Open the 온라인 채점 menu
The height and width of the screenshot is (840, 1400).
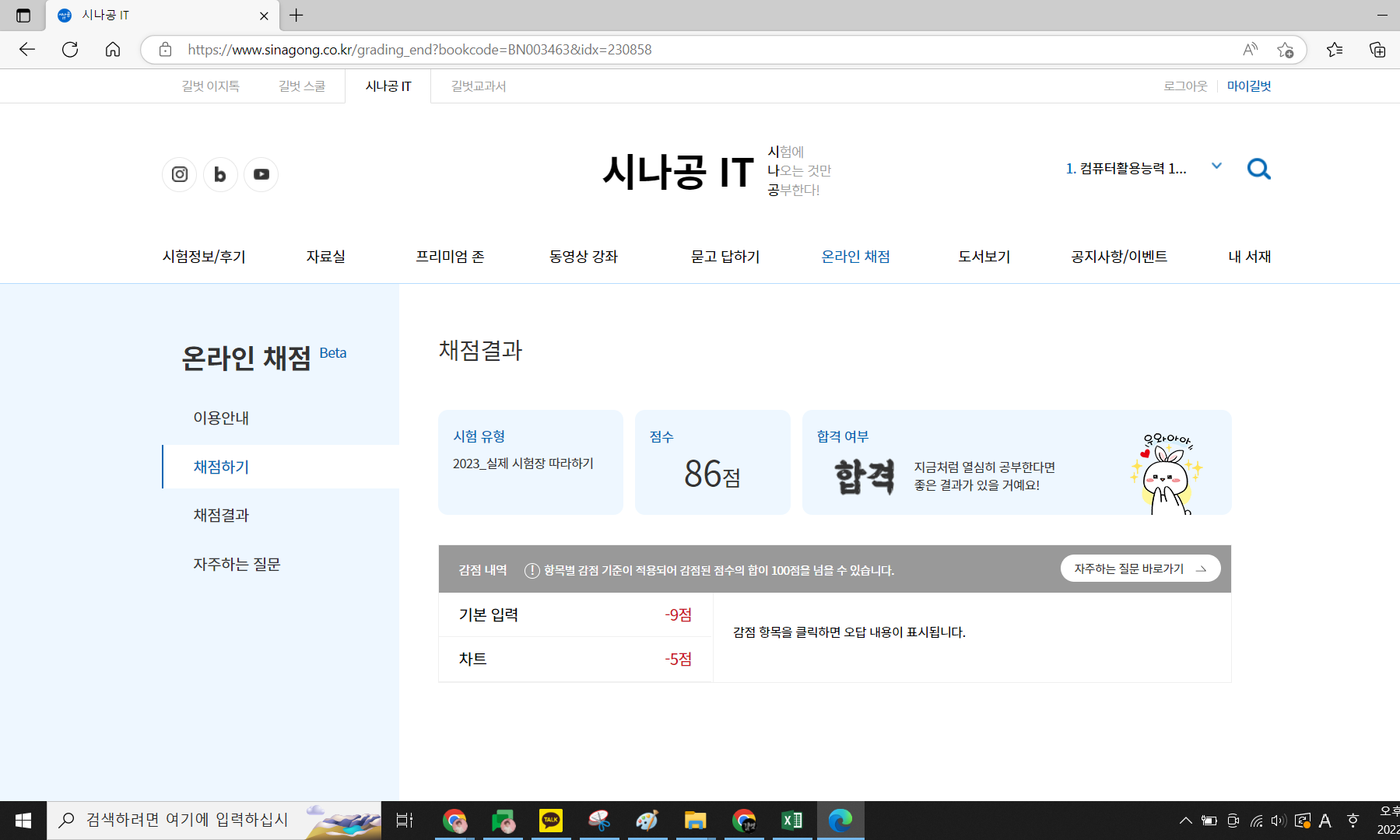pyautogui.click(x=855, y=257)
